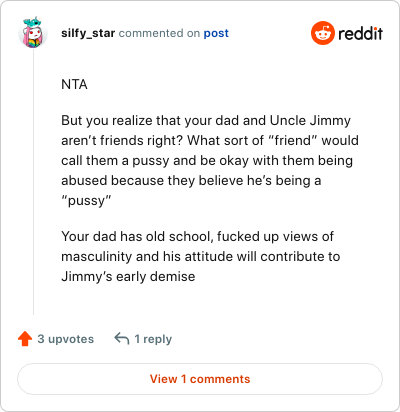Open silfy_star's avatar image

click(x=33, y=33)
